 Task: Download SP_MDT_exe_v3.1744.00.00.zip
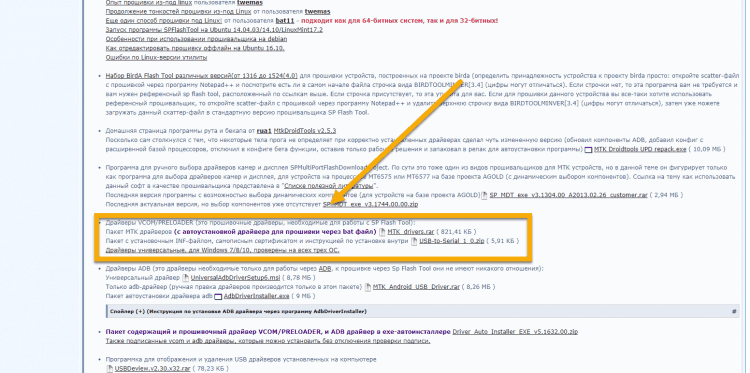(370, 204)
